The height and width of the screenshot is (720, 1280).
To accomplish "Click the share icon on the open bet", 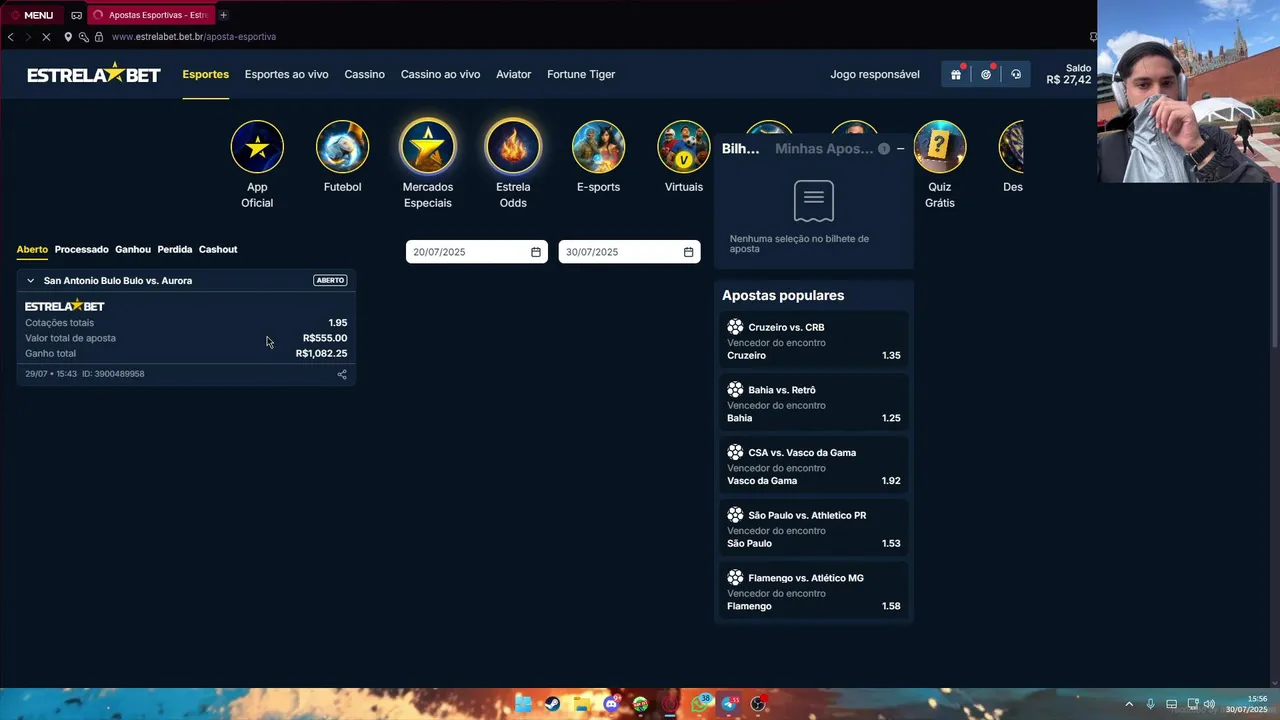I will pos(342,374).
